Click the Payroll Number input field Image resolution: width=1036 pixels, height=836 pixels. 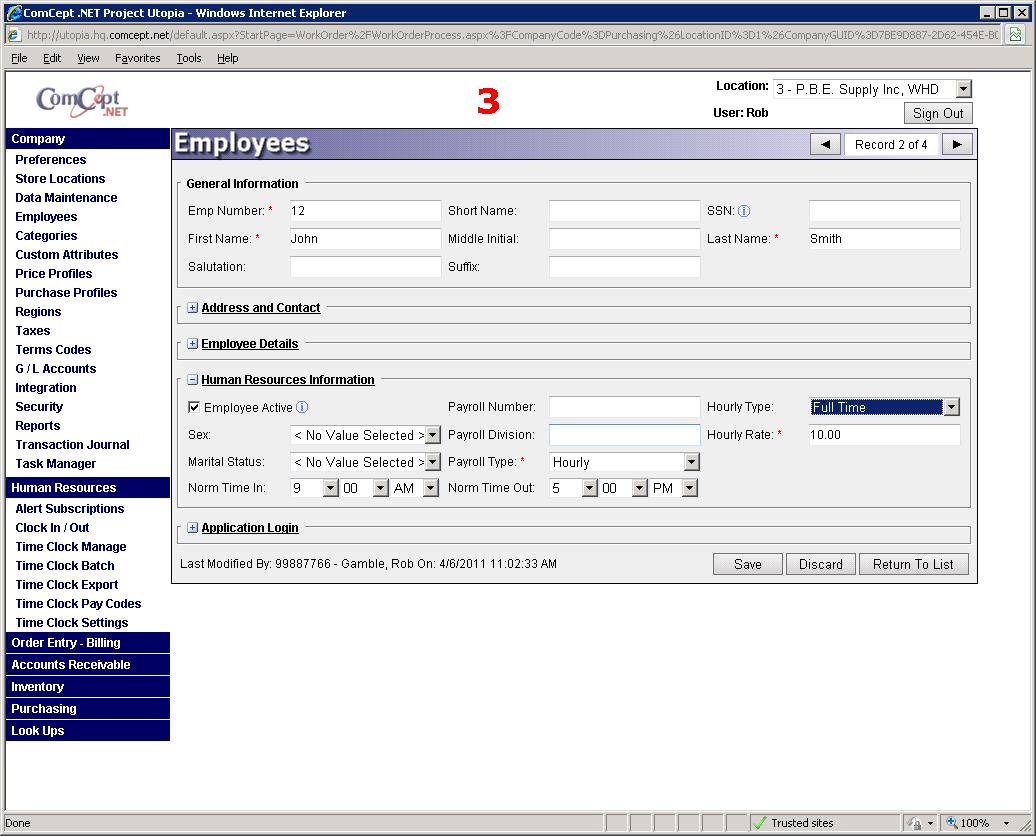(x=624, y=407)
